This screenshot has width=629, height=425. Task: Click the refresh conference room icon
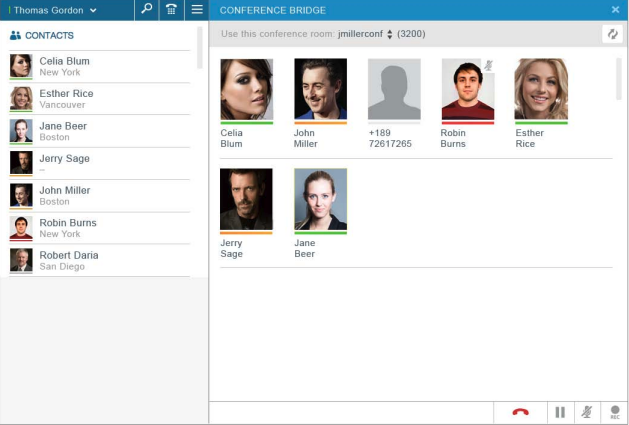pyautogui.click(x=612, y=34)
